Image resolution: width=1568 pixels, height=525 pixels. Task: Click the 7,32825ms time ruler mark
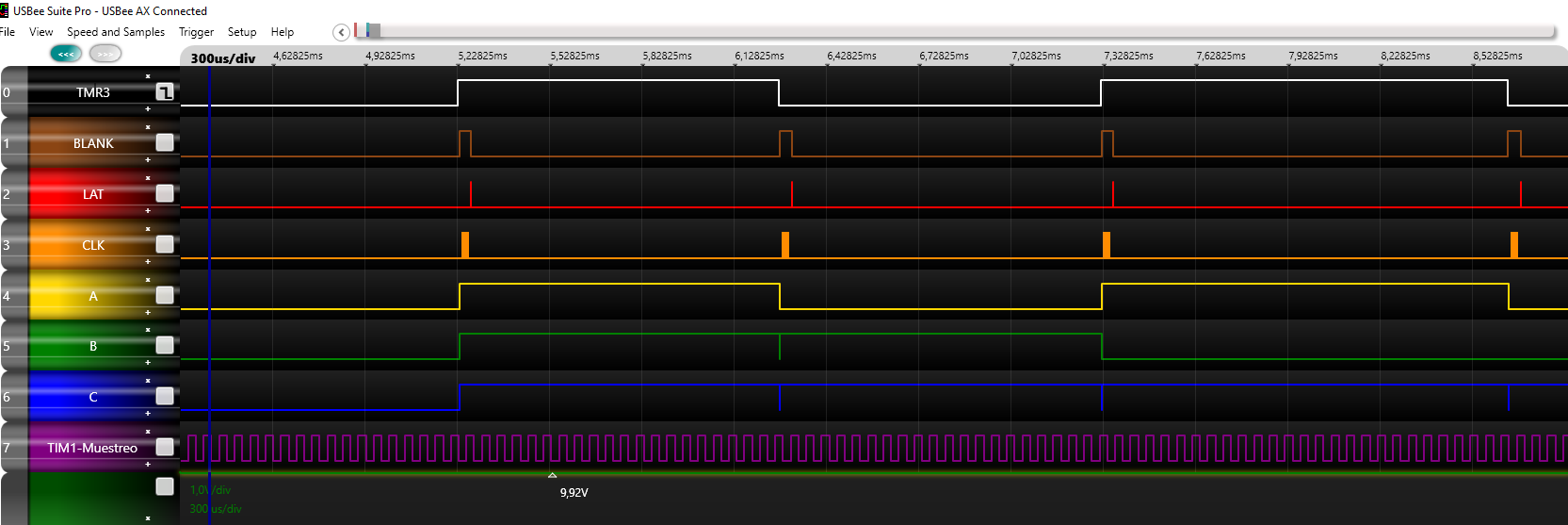point(1128,56)
